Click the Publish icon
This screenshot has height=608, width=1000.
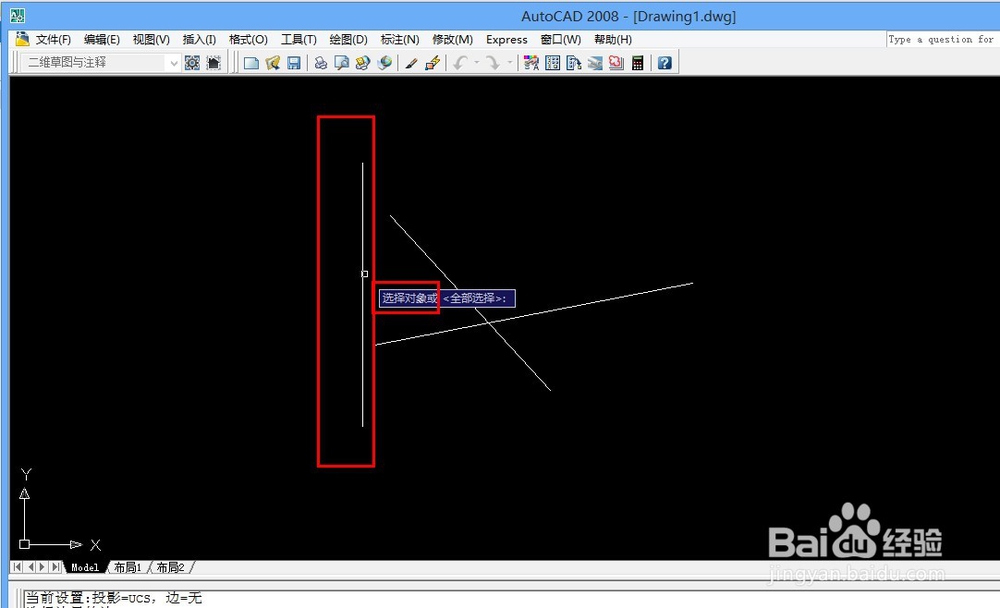coord(363,63)
